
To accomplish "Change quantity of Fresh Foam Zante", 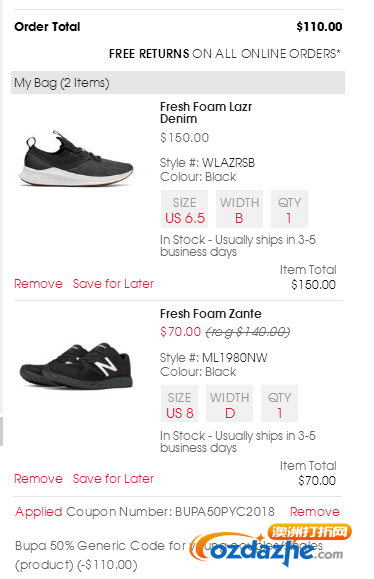I will click(x=279, y=404).
